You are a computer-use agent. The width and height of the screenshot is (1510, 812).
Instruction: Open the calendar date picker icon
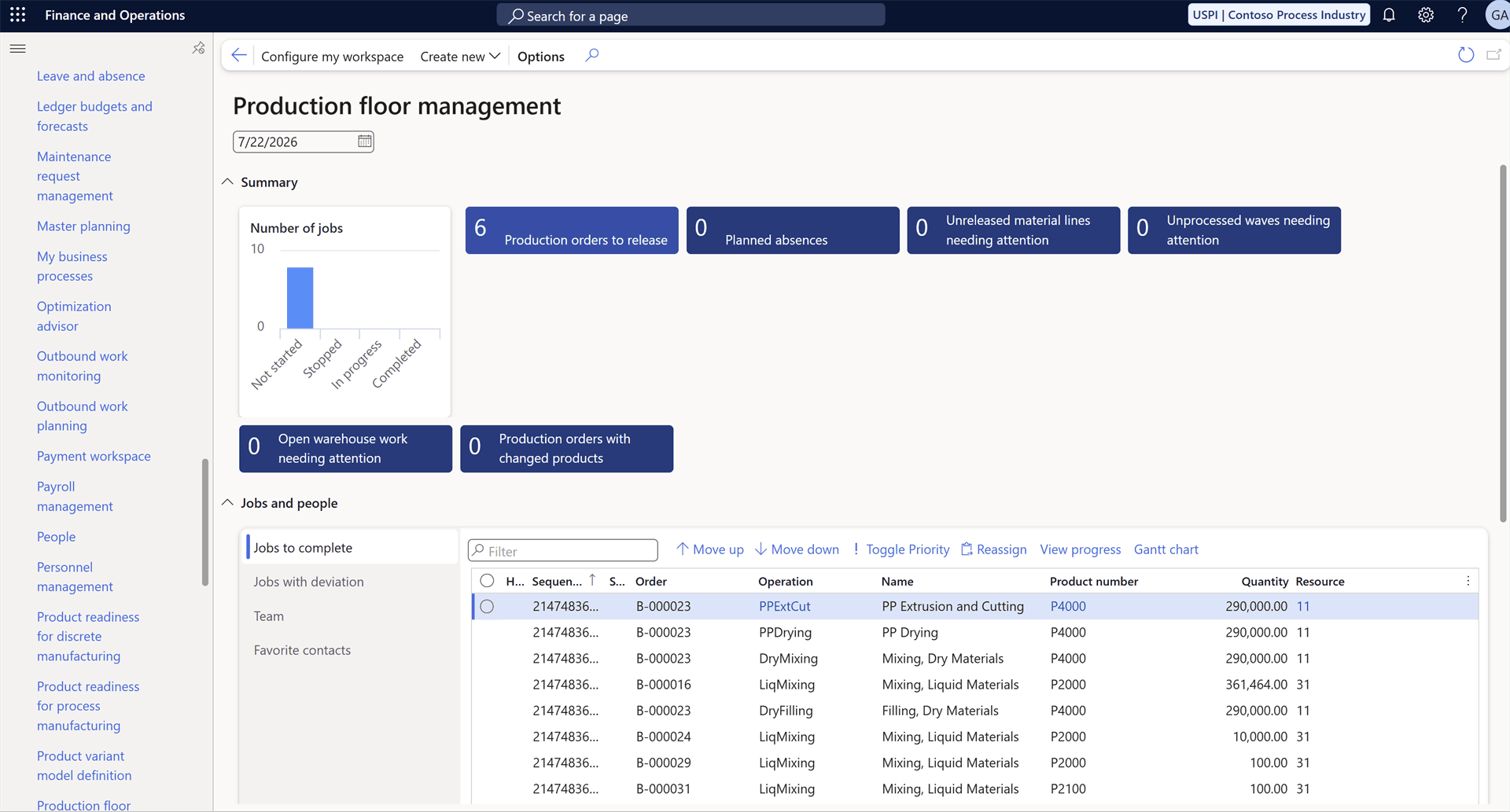pyautogui.click(x=365, y=141)
